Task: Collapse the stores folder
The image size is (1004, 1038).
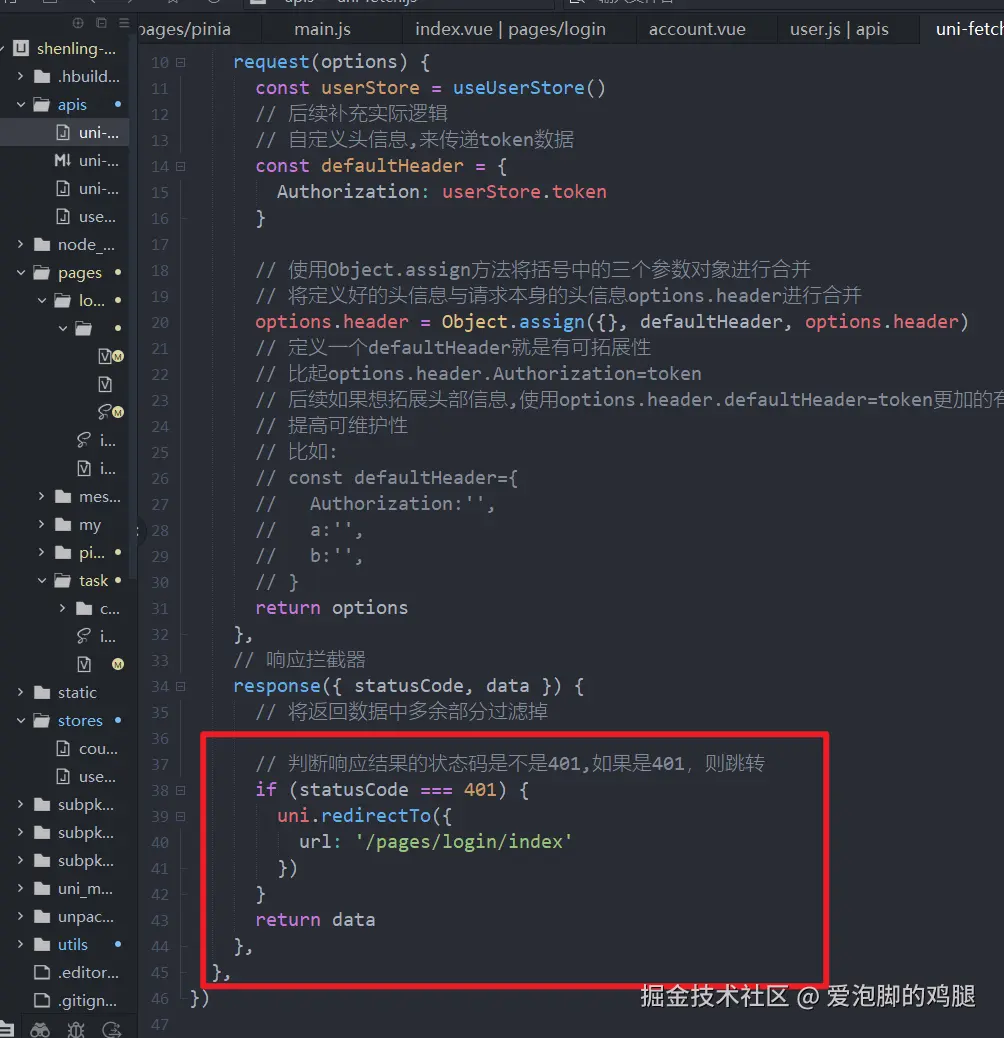Action: tap(21, 720)
